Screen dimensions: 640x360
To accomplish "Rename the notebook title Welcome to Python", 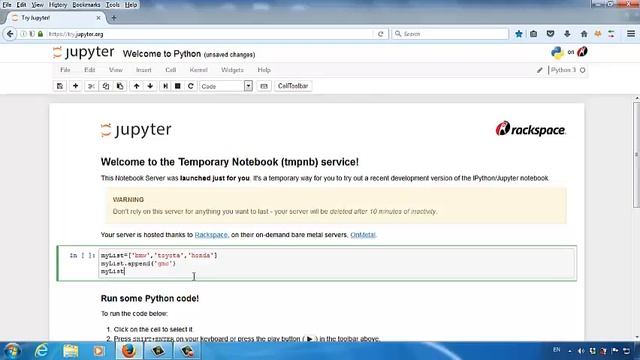I will [x=162, y=54].
